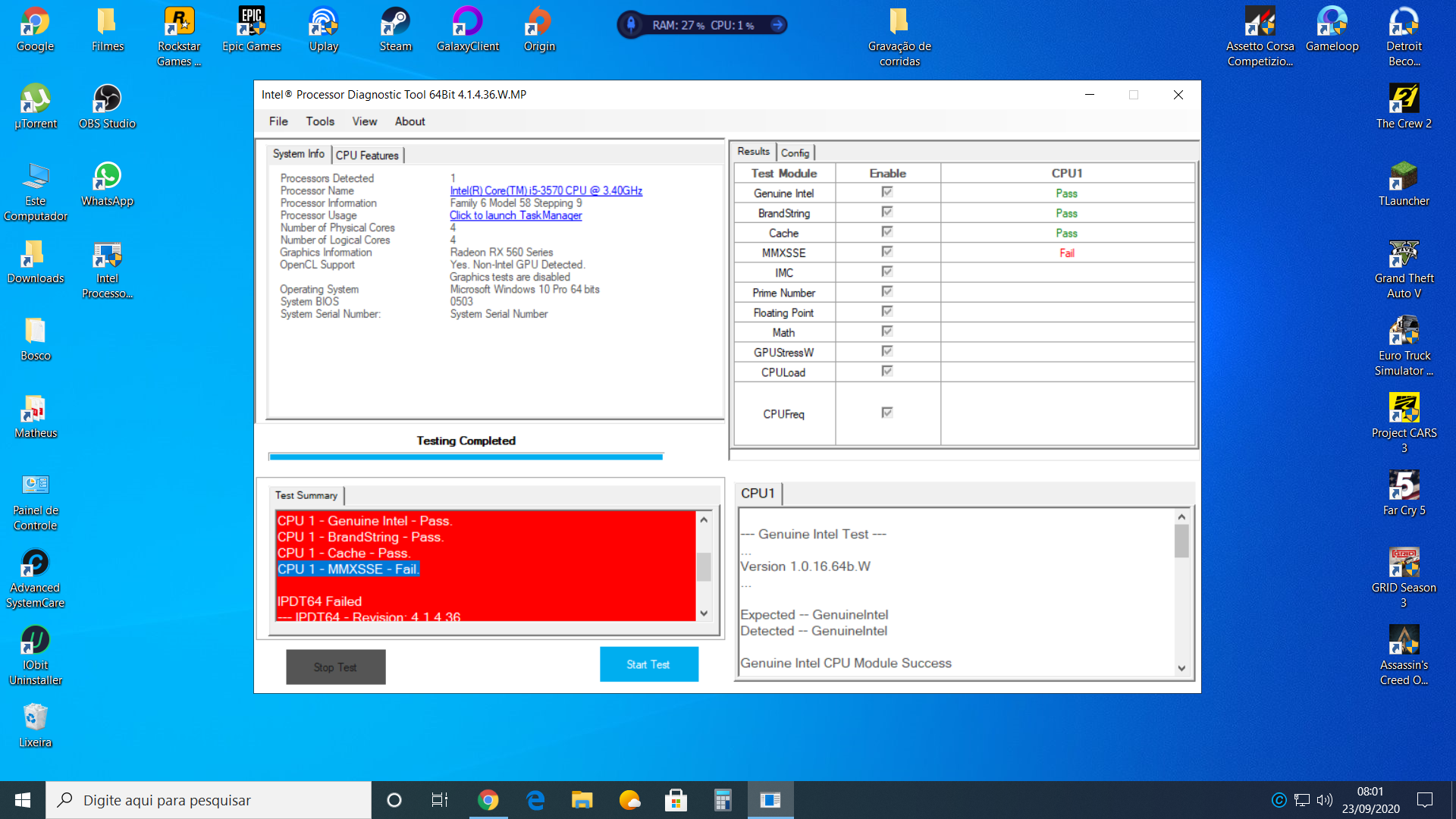
Task: Open the notification center icon
Action: pos(1425,800)
